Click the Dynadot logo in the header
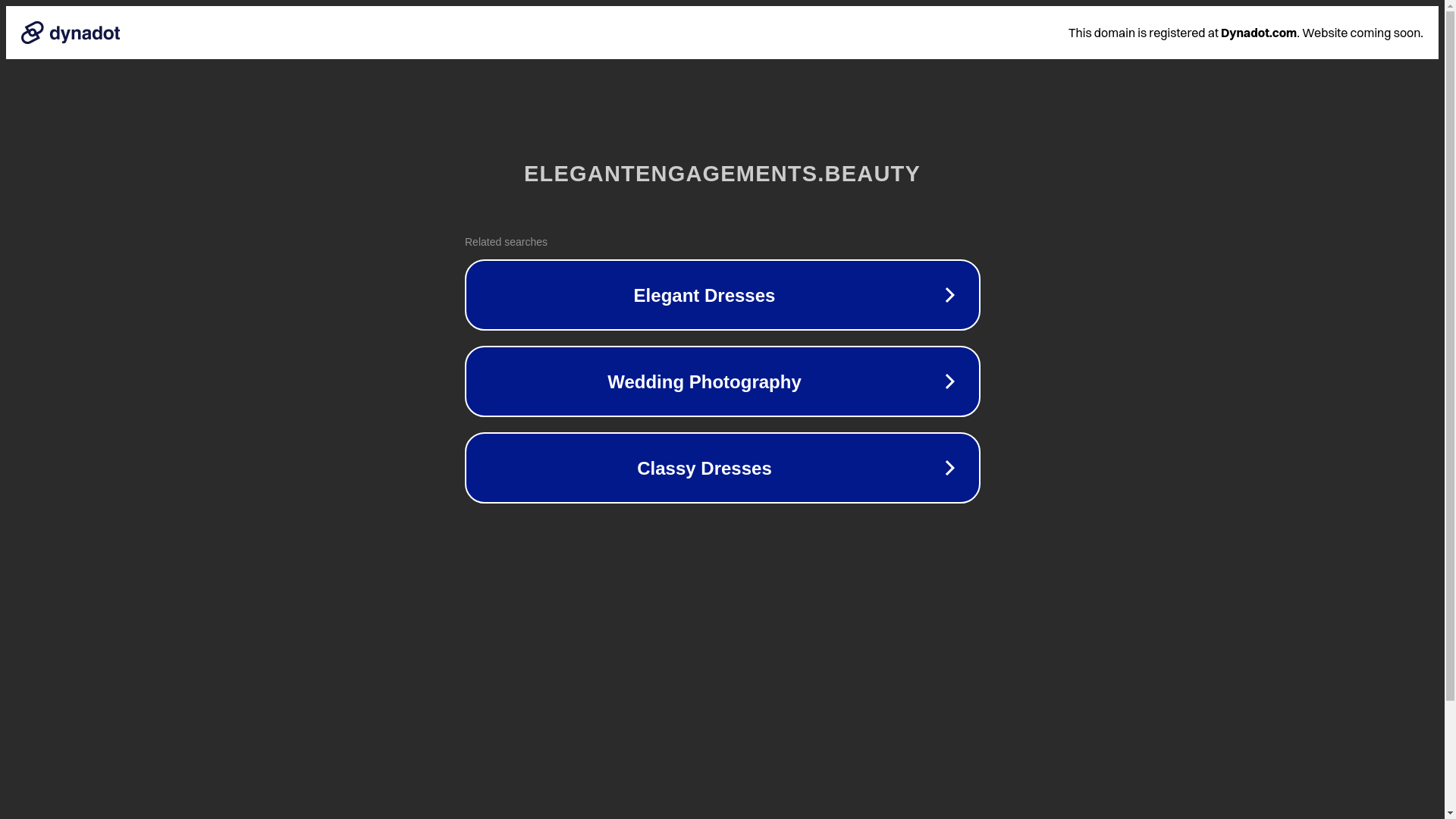The height and width of the screenshot is (819, 1456). (x=71, y=33)
